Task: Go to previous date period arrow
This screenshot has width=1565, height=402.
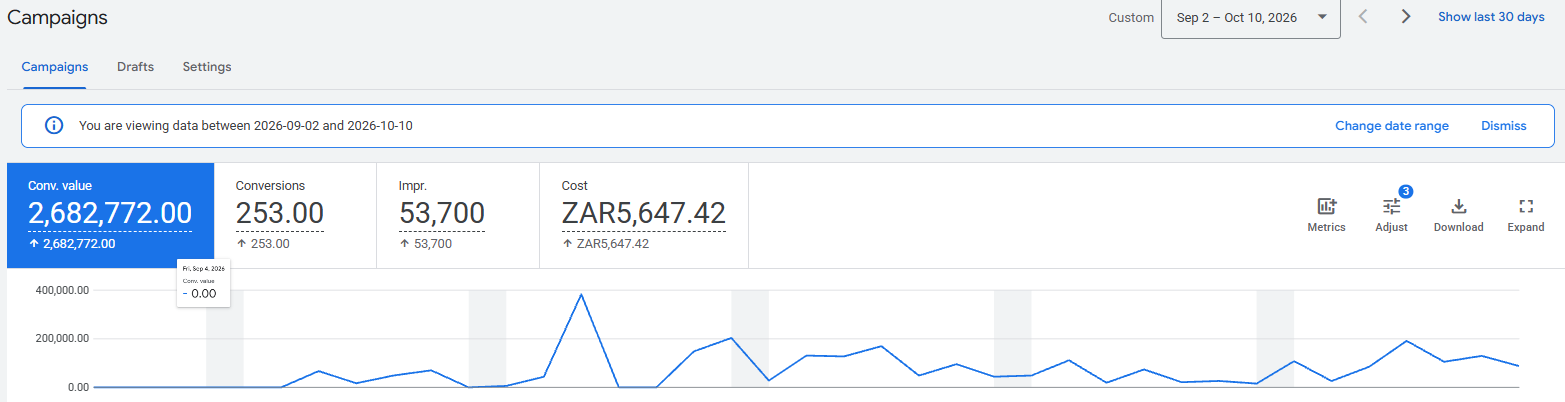Action: (1363, 17)
